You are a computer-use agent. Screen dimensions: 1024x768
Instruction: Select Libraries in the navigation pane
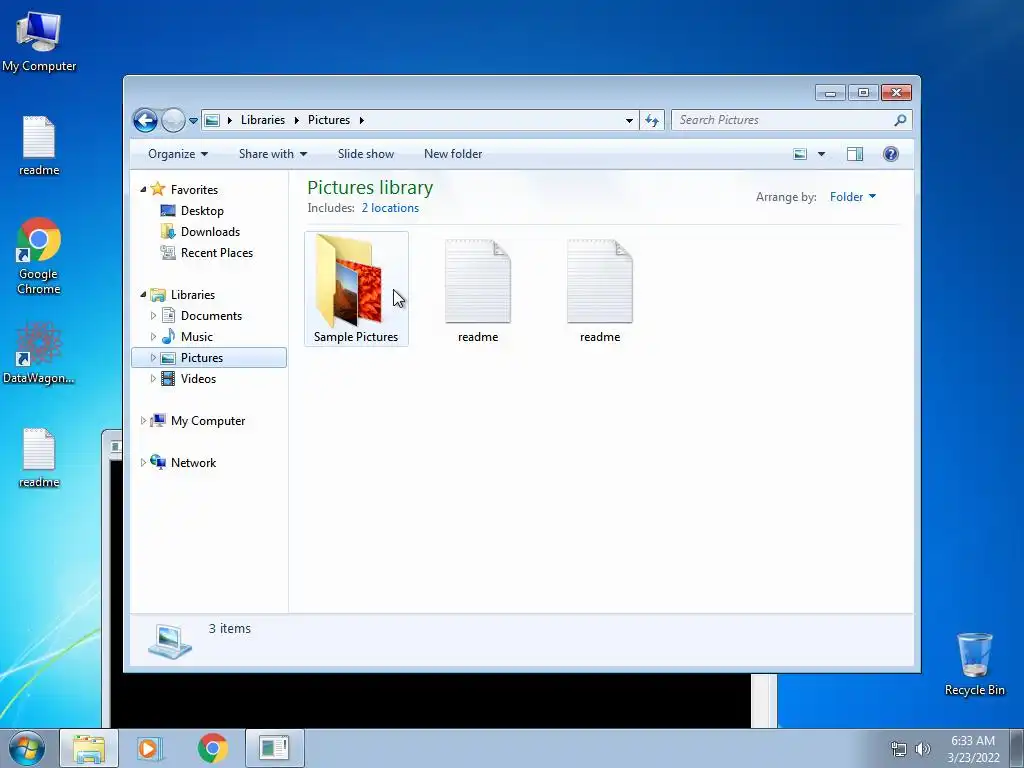[193, 295]
